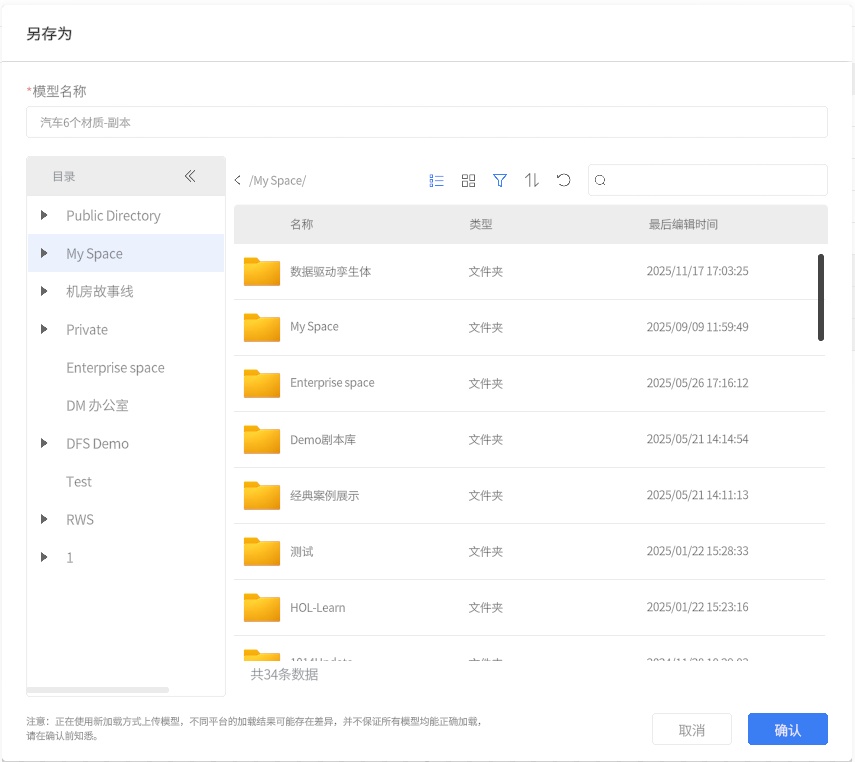Screen dimensions: 855x762
Task: Click the 取消 button
Action: (691, 730)
